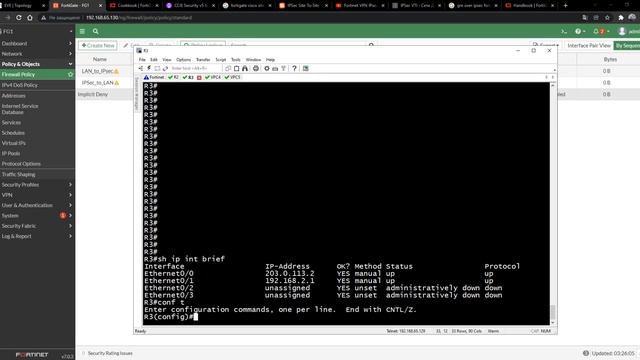Click the quick connect lightning icon

pyautogui.click(x=149, y=68)
